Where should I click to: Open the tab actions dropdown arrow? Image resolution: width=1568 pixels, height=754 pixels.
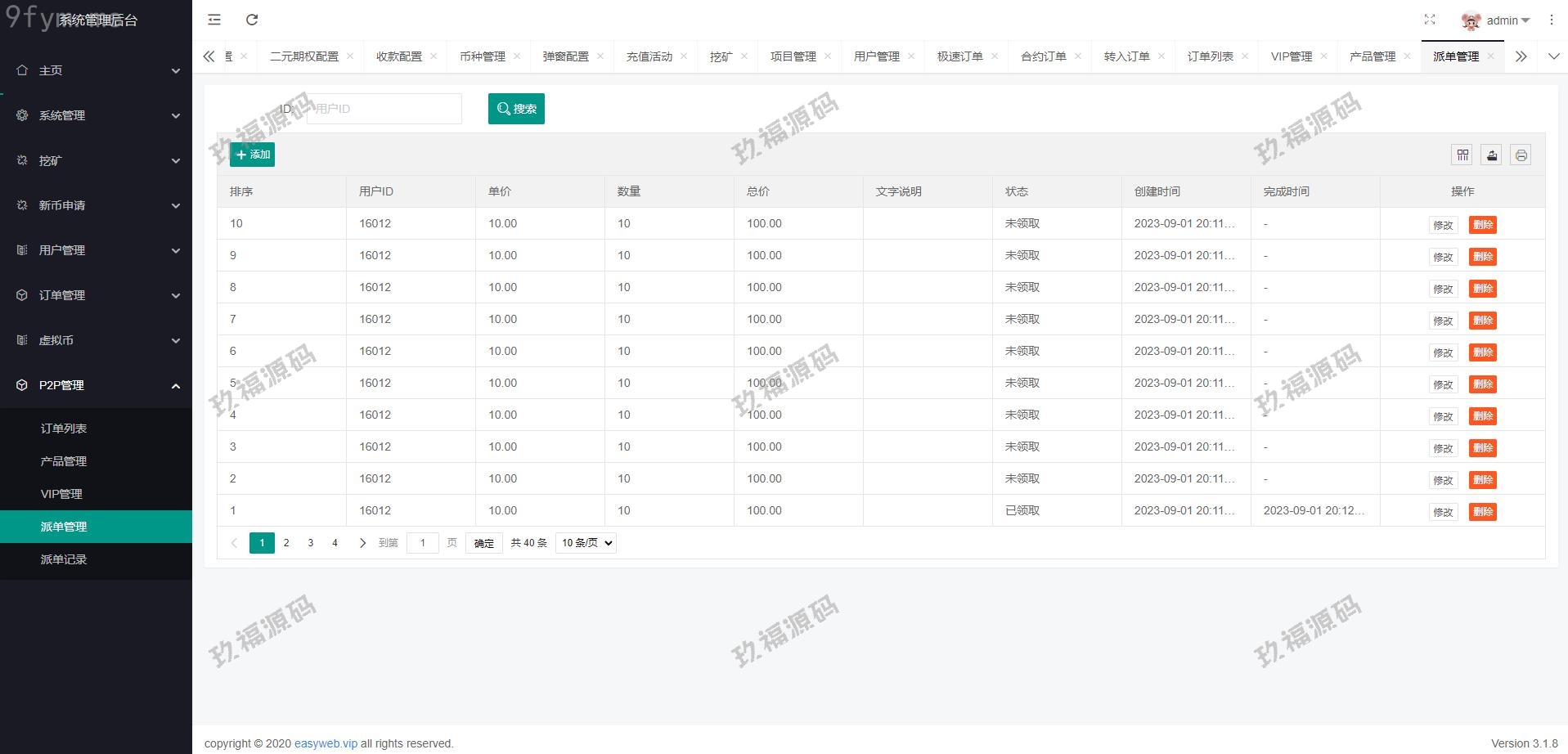pos(1553,56)
